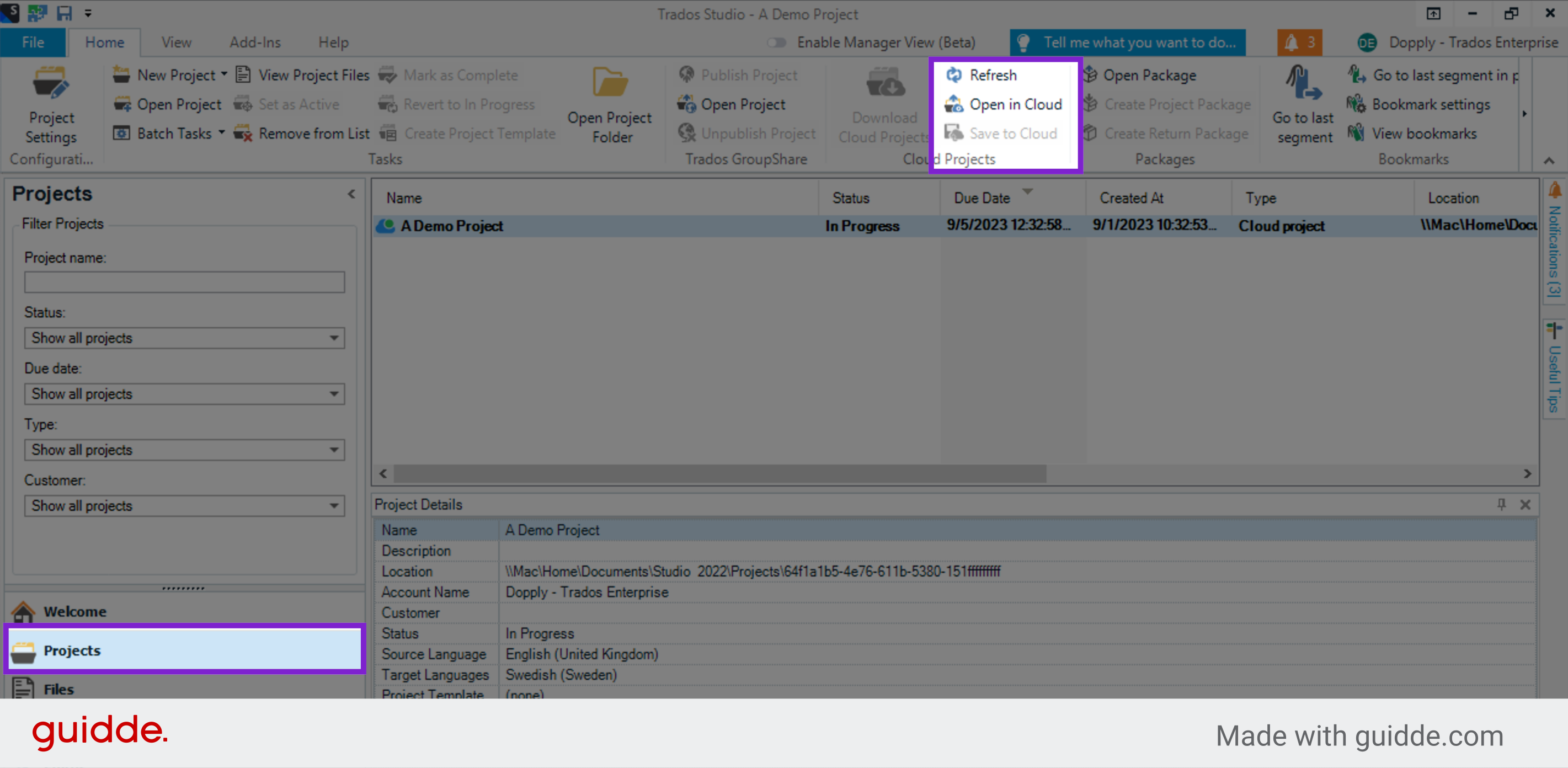This screenshot has height=768, width=1568.
Task: Click Go to last segment in project
Action: click(1433, 75)
